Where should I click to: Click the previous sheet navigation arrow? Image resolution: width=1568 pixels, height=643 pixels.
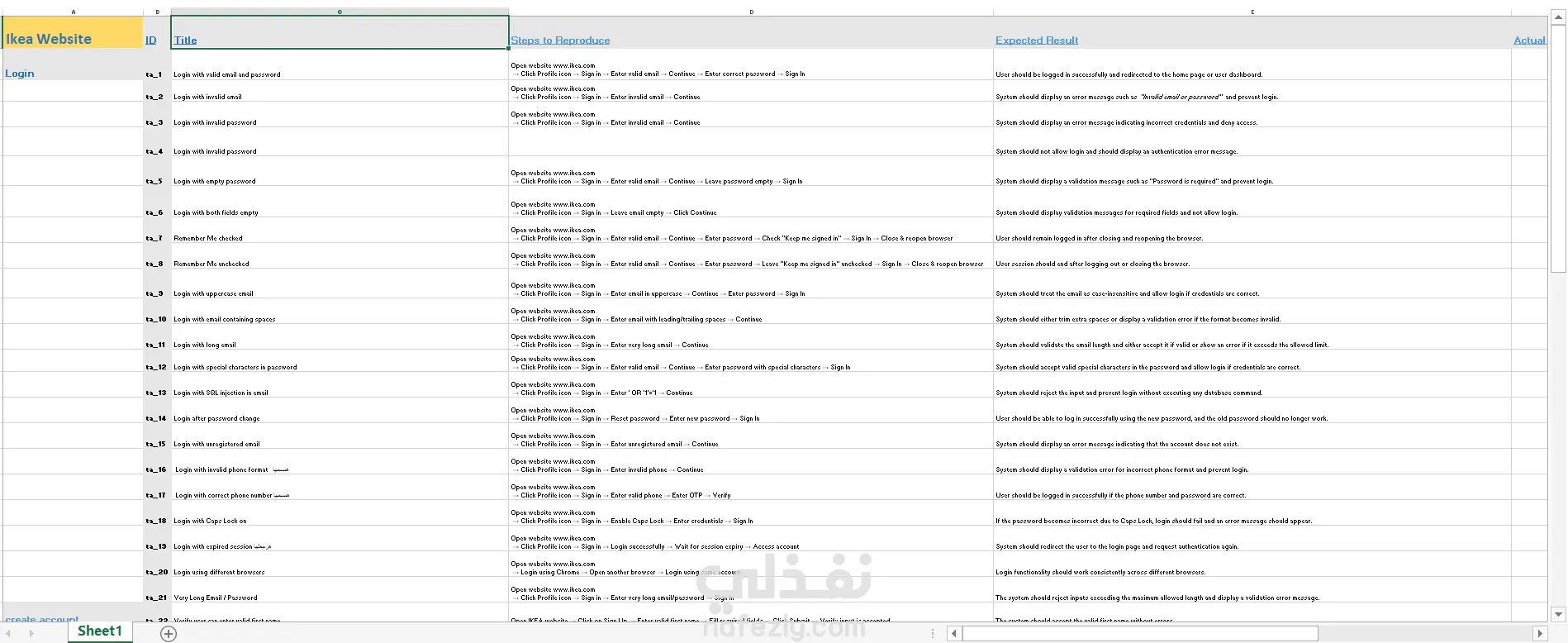(x=7, y=634)
